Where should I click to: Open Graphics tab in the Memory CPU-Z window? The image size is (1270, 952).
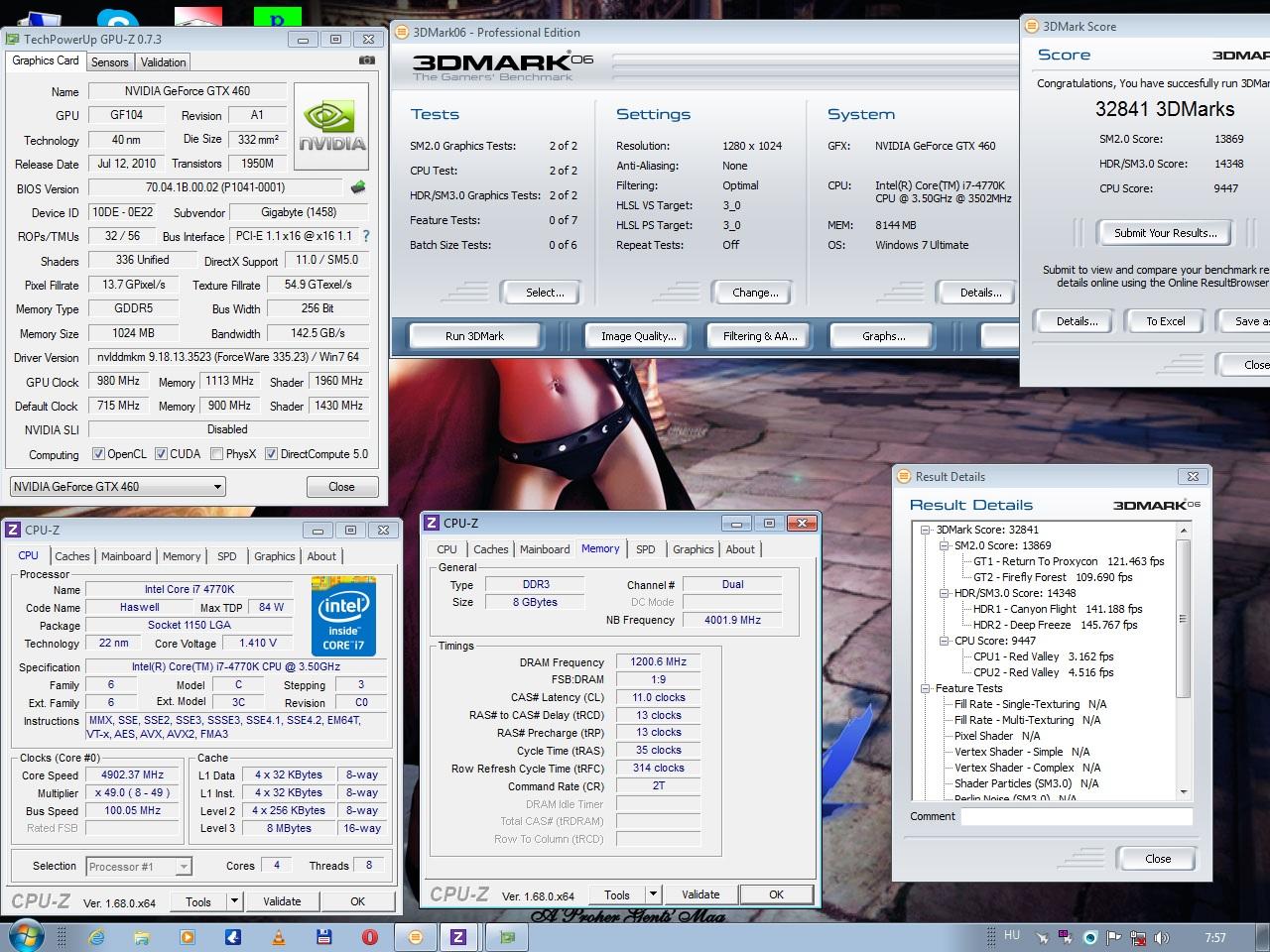693,549
